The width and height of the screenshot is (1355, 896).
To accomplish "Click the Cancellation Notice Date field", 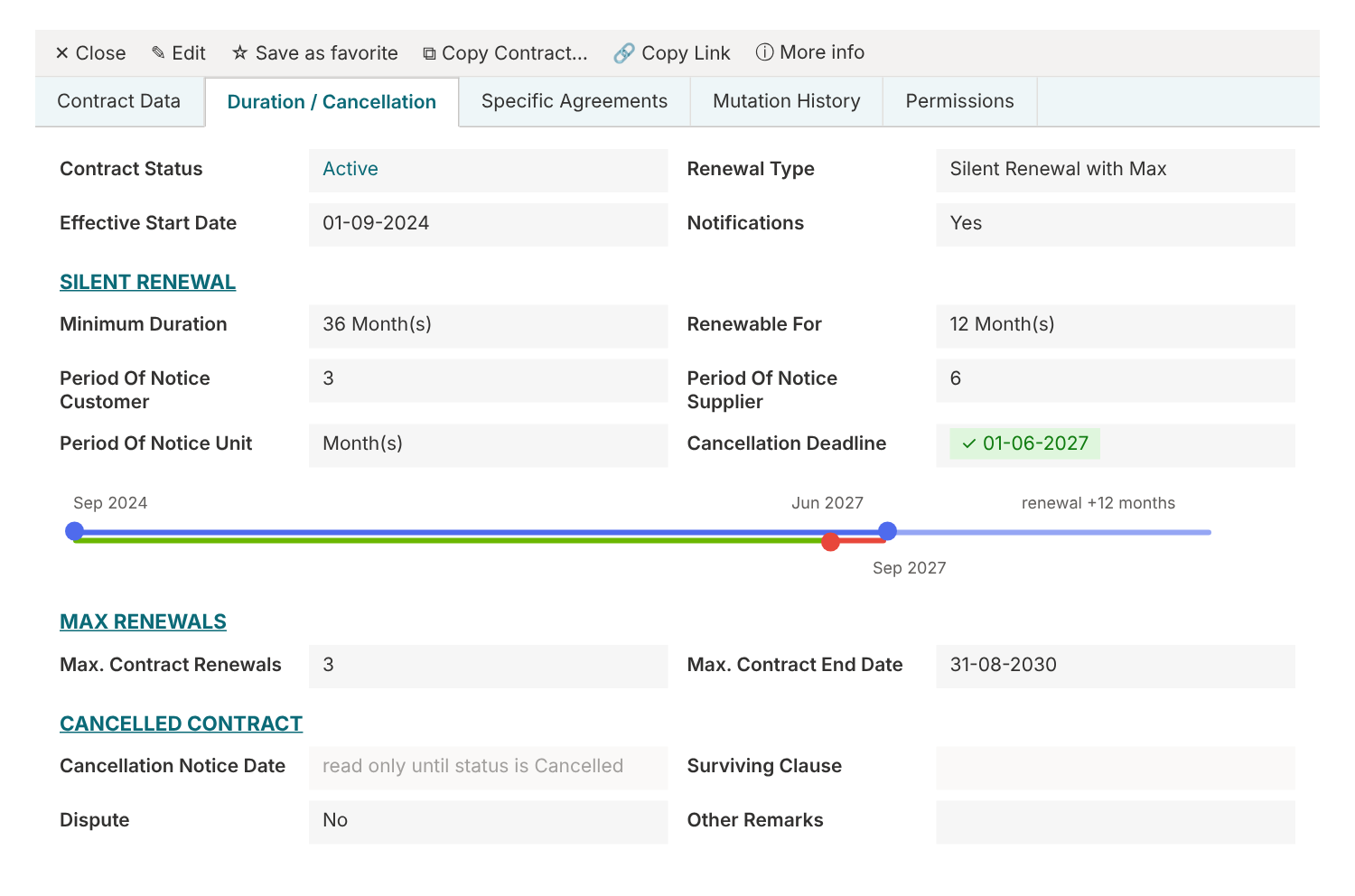I will pos(488,767).
